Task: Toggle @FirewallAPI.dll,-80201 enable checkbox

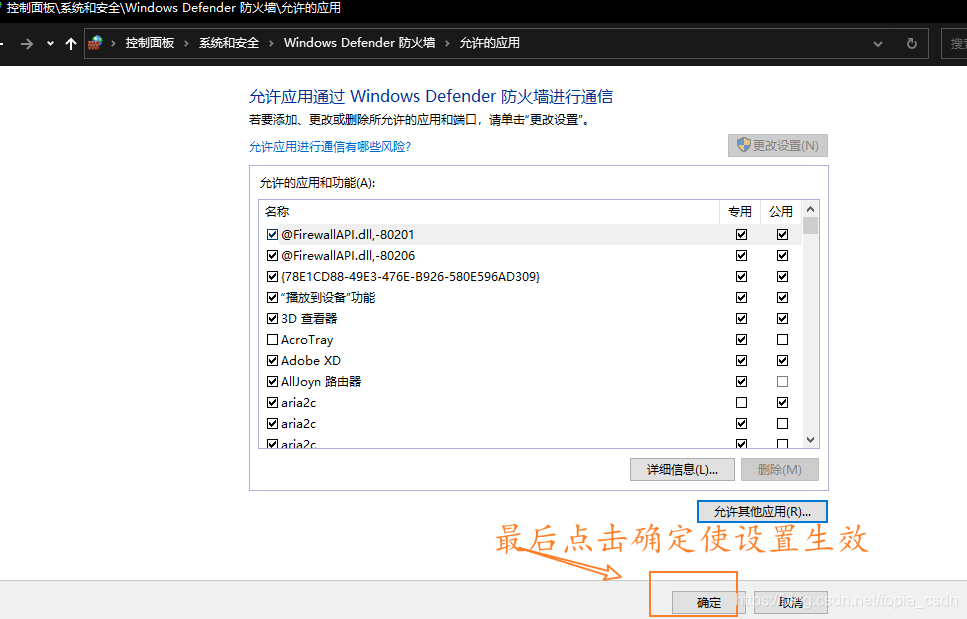Action: point(272,234)
